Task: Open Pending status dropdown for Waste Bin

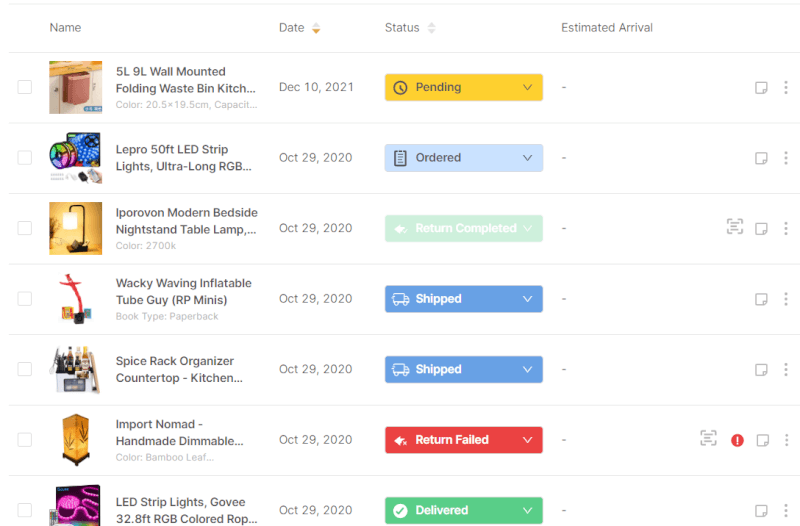Action: tap(464, 87)
